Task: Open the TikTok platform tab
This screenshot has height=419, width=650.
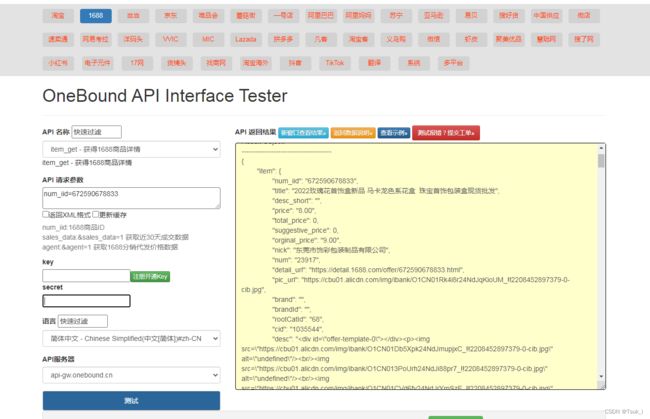Action: (335, 63)
